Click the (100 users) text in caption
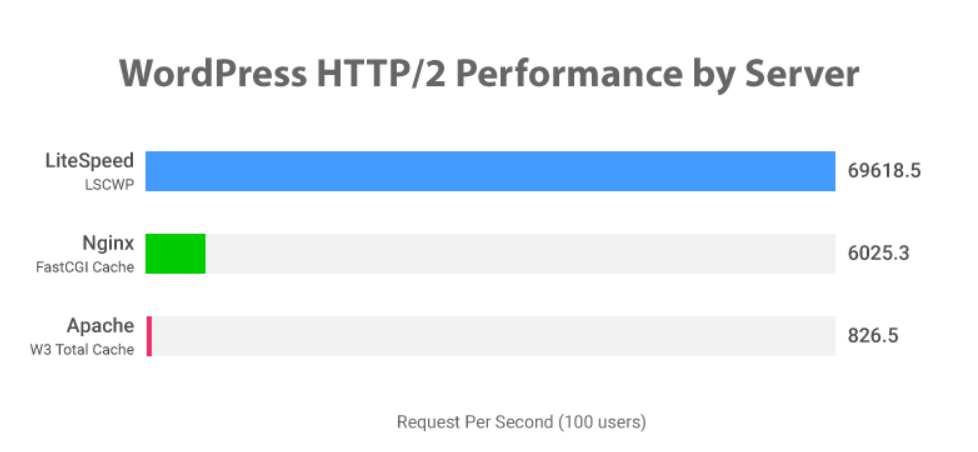The width and height of the screenshot is (978, 452). click(x=601, y=421)
